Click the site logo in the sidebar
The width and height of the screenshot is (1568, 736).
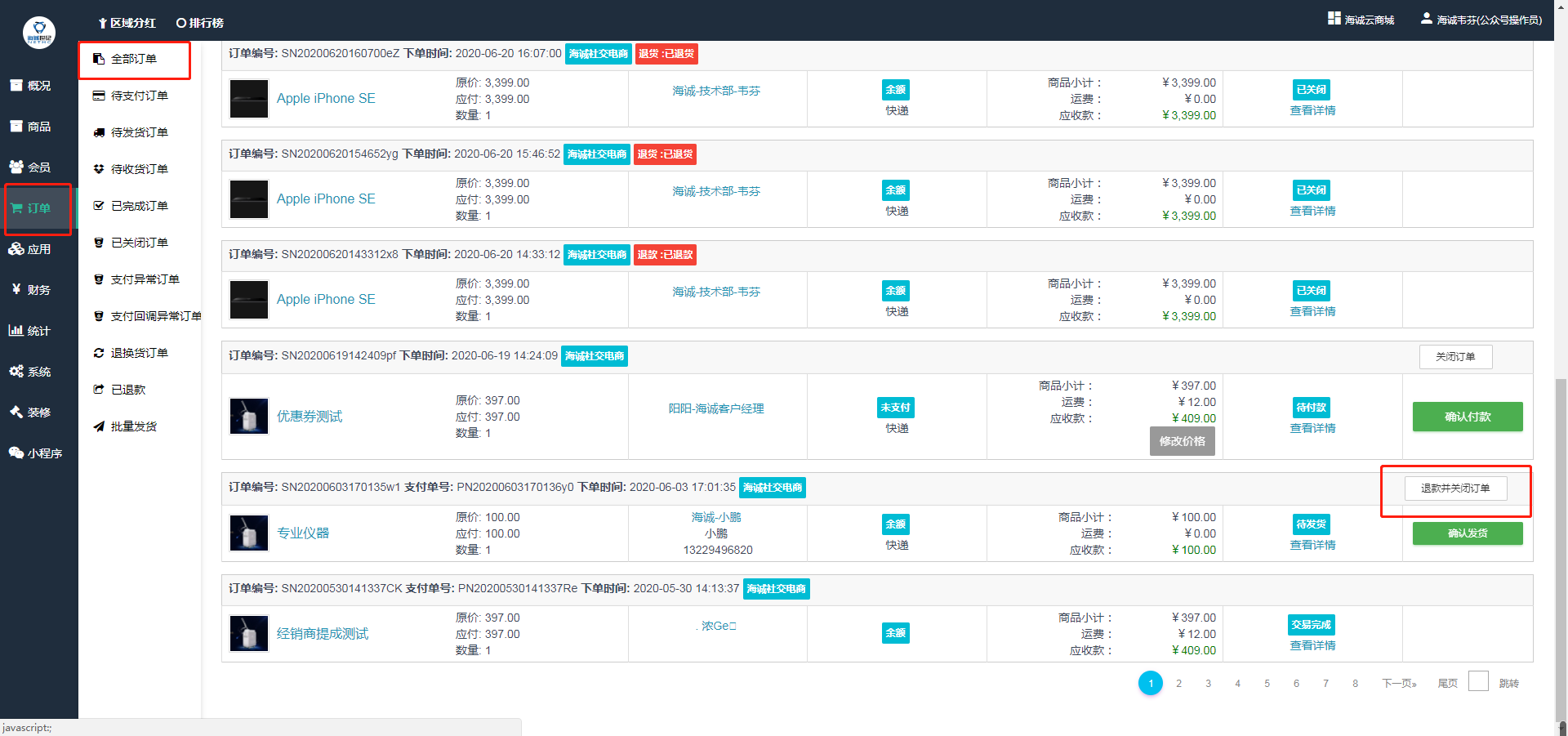point(39,33)
